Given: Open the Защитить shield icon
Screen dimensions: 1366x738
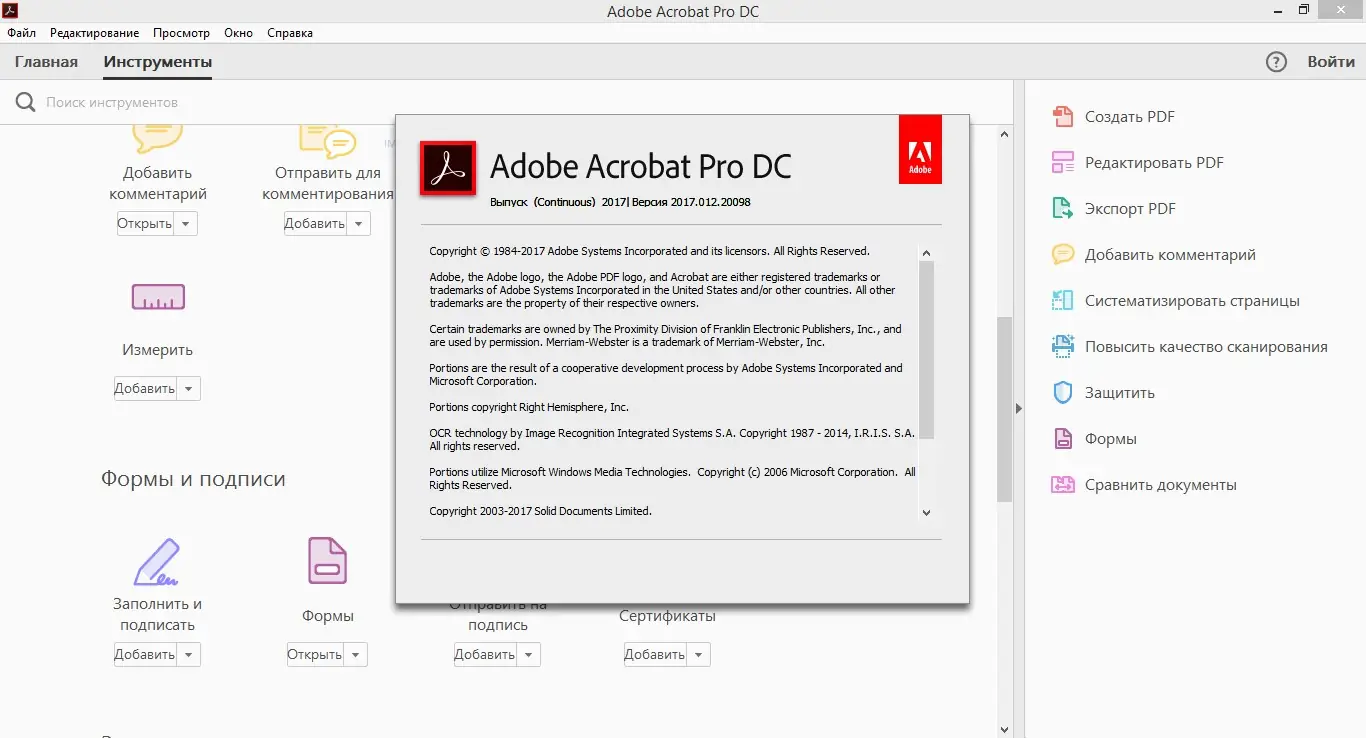Looking at the screenshot, I should [x=1062, y=393].
